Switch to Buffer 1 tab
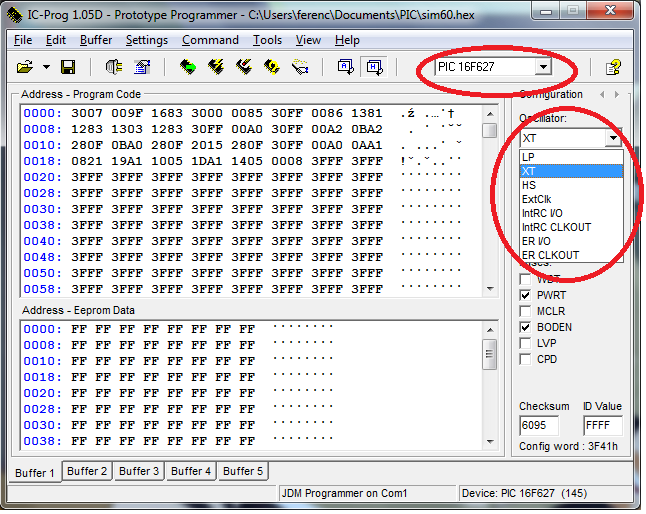This screenshot has width=646, height=514. (x=35, y=472)
